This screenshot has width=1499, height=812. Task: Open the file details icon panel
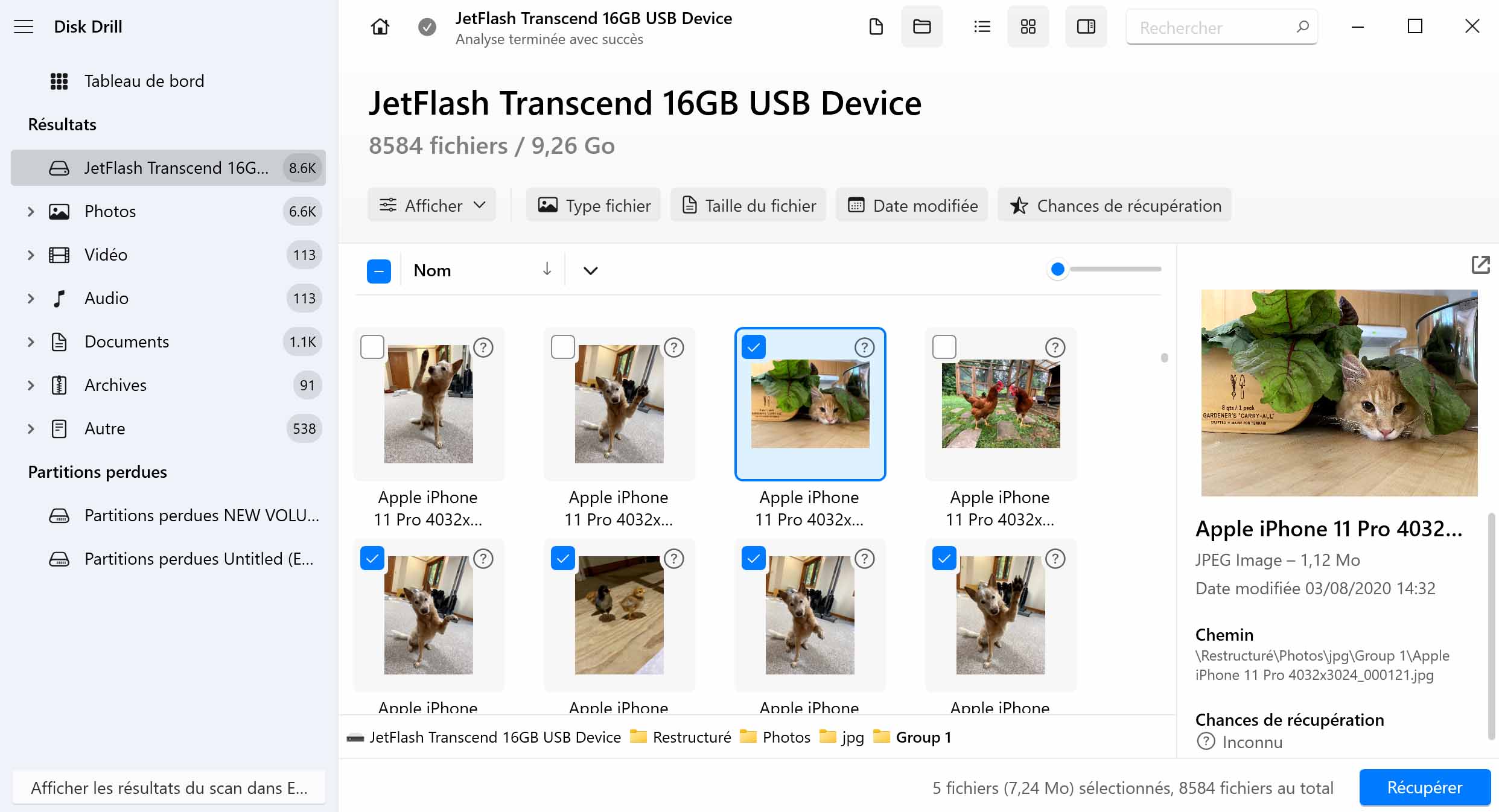(1087, 27)
